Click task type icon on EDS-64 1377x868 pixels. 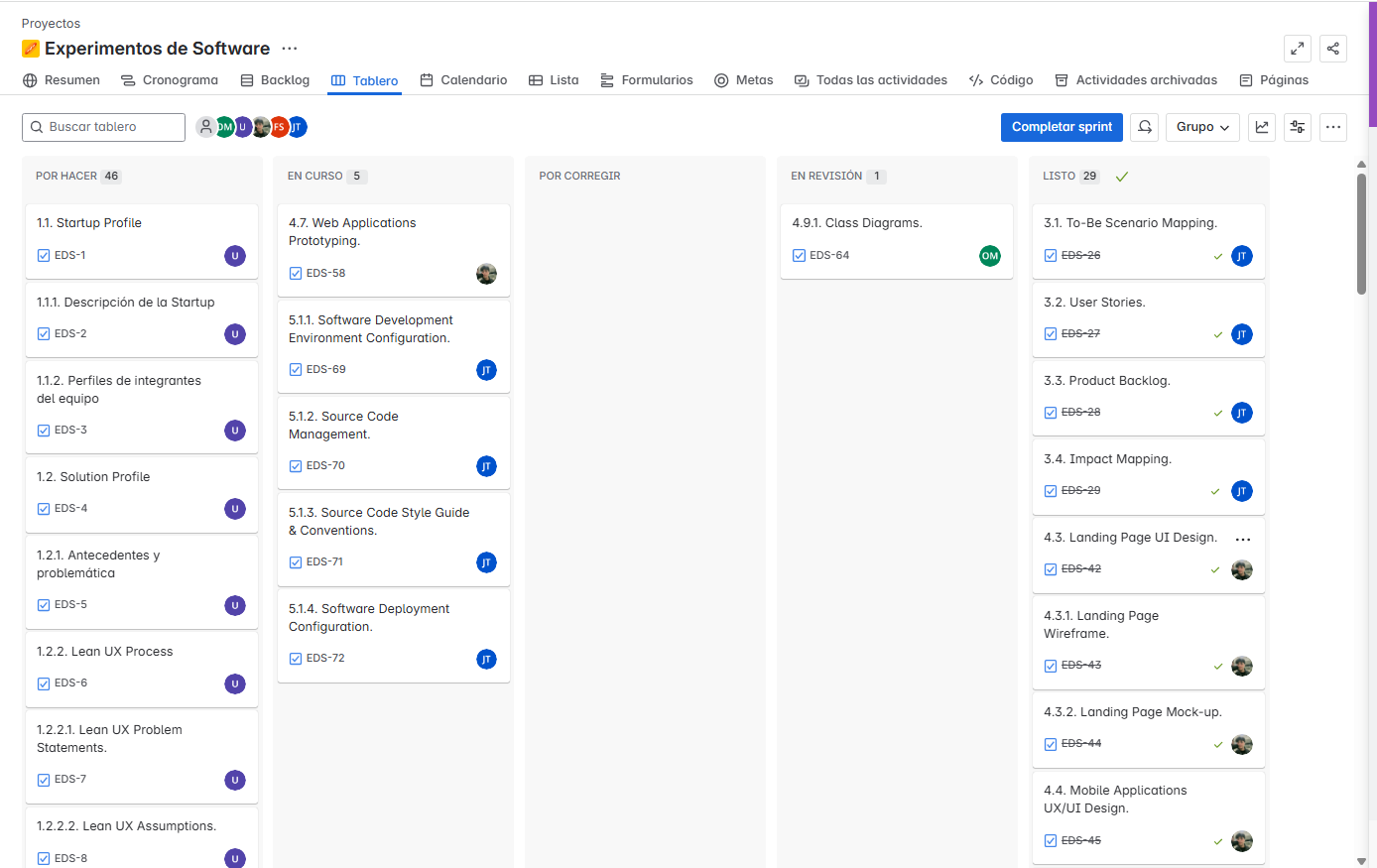click(799, 256)
